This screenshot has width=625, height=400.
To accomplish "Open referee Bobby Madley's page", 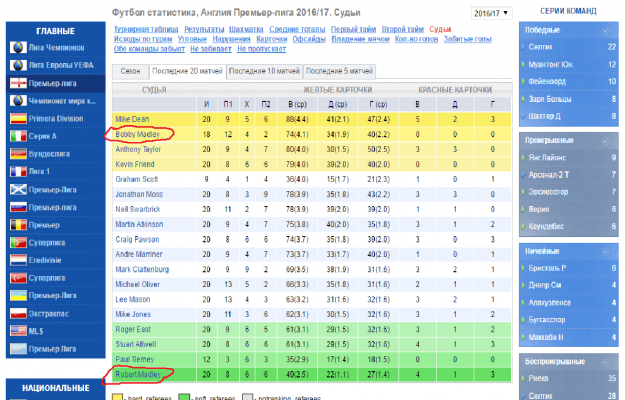I will 138,134.
